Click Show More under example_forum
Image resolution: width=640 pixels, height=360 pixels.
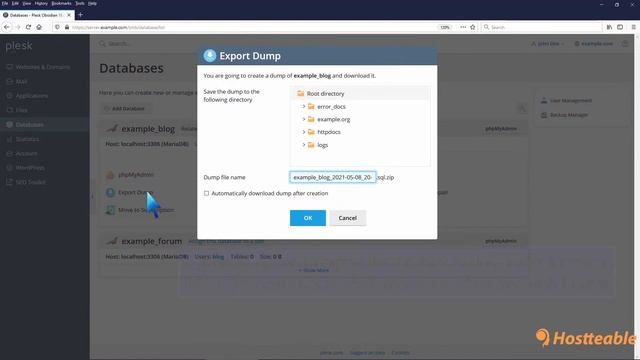pos(313,270)
